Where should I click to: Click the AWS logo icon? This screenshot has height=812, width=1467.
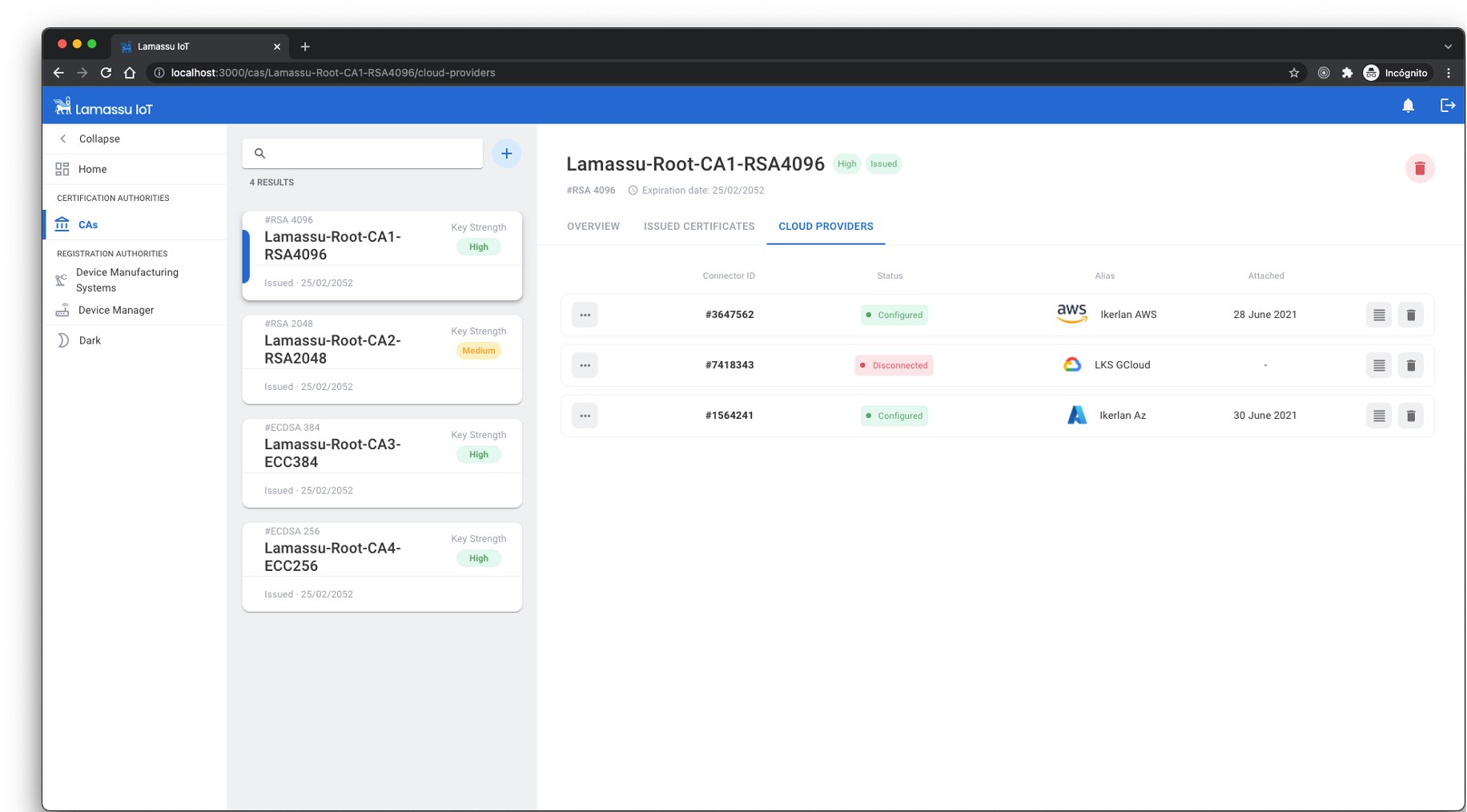click(1071, 313)
